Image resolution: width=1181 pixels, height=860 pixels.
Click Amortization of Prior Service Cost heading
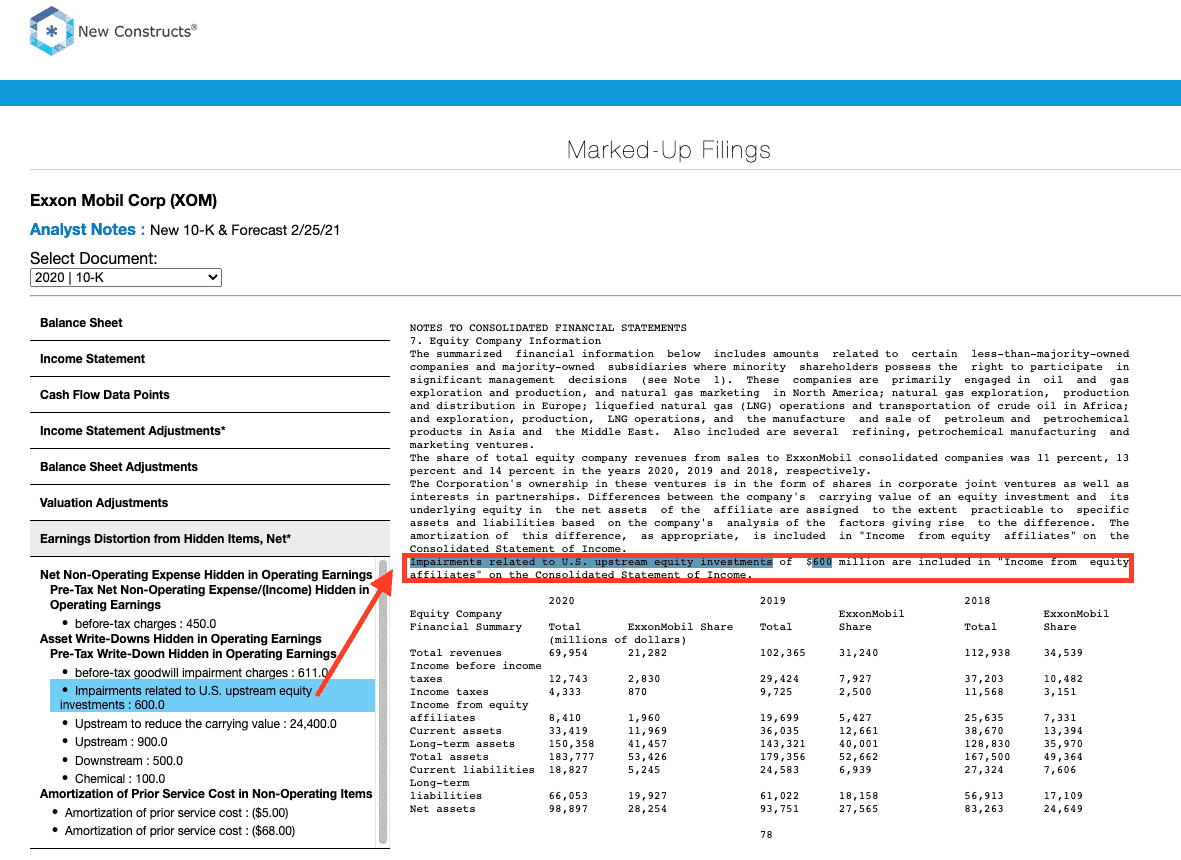click(x=206, y=794)
